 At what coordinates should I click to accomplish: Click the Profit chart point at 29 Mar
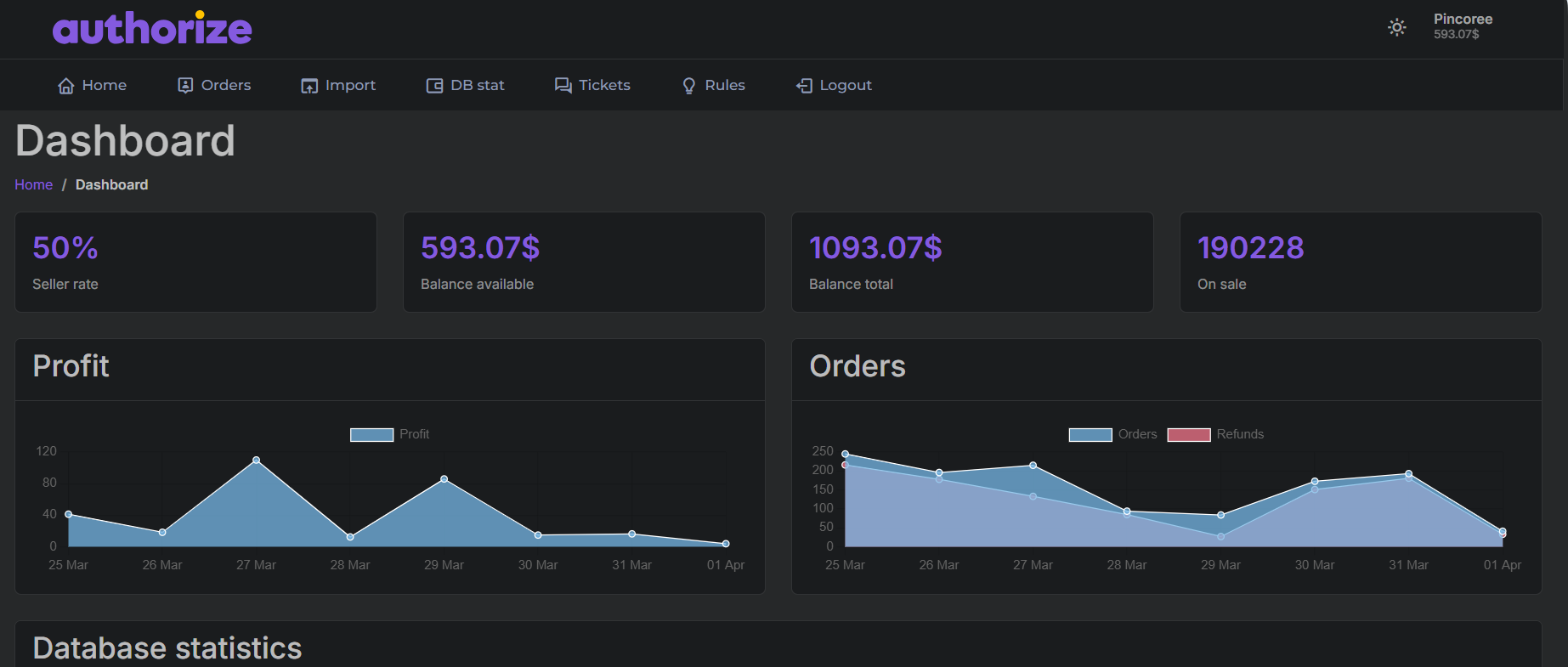click(444, 479)
